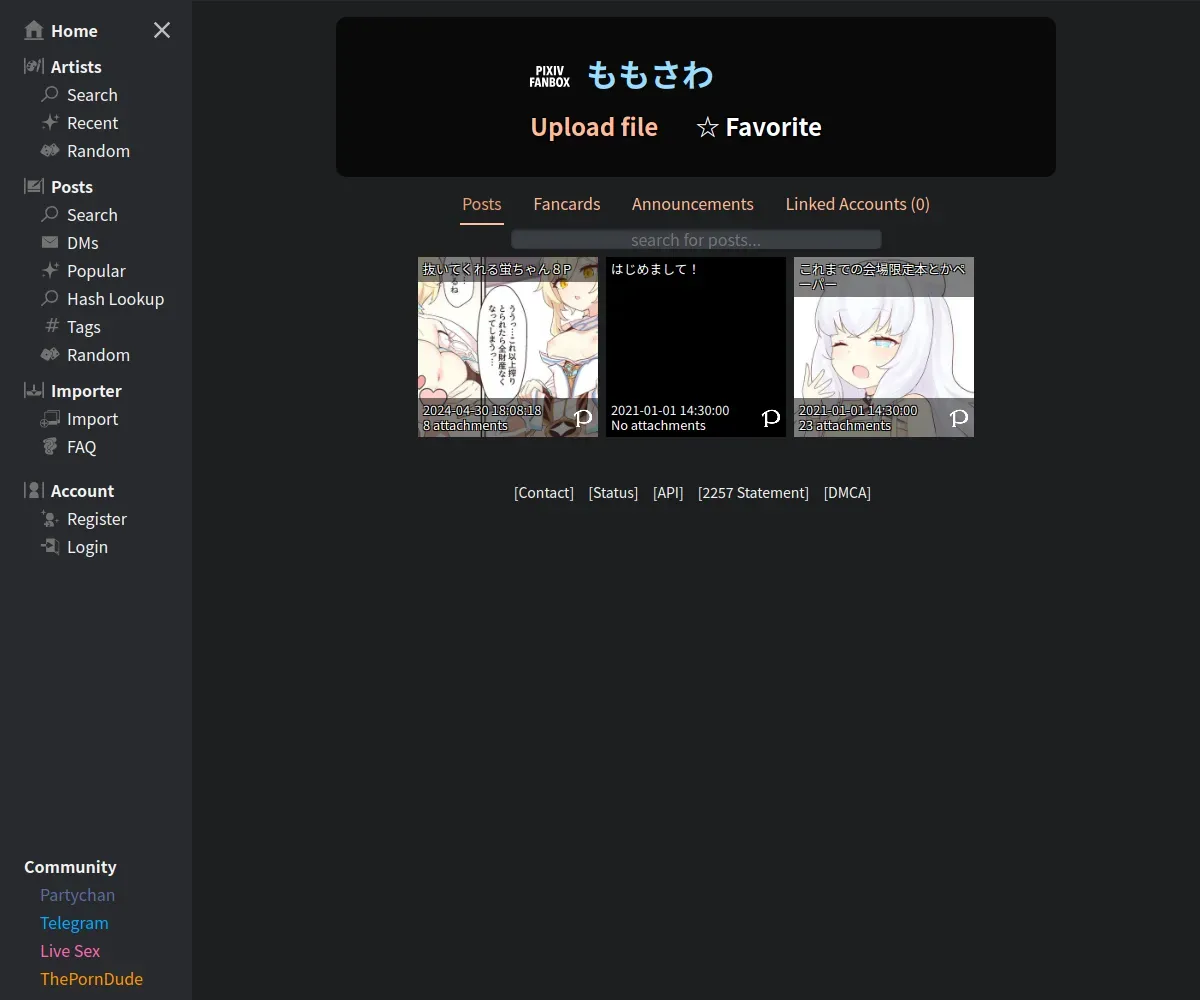
Task: Go to Home in sidebar
Action: click(74, 31)
